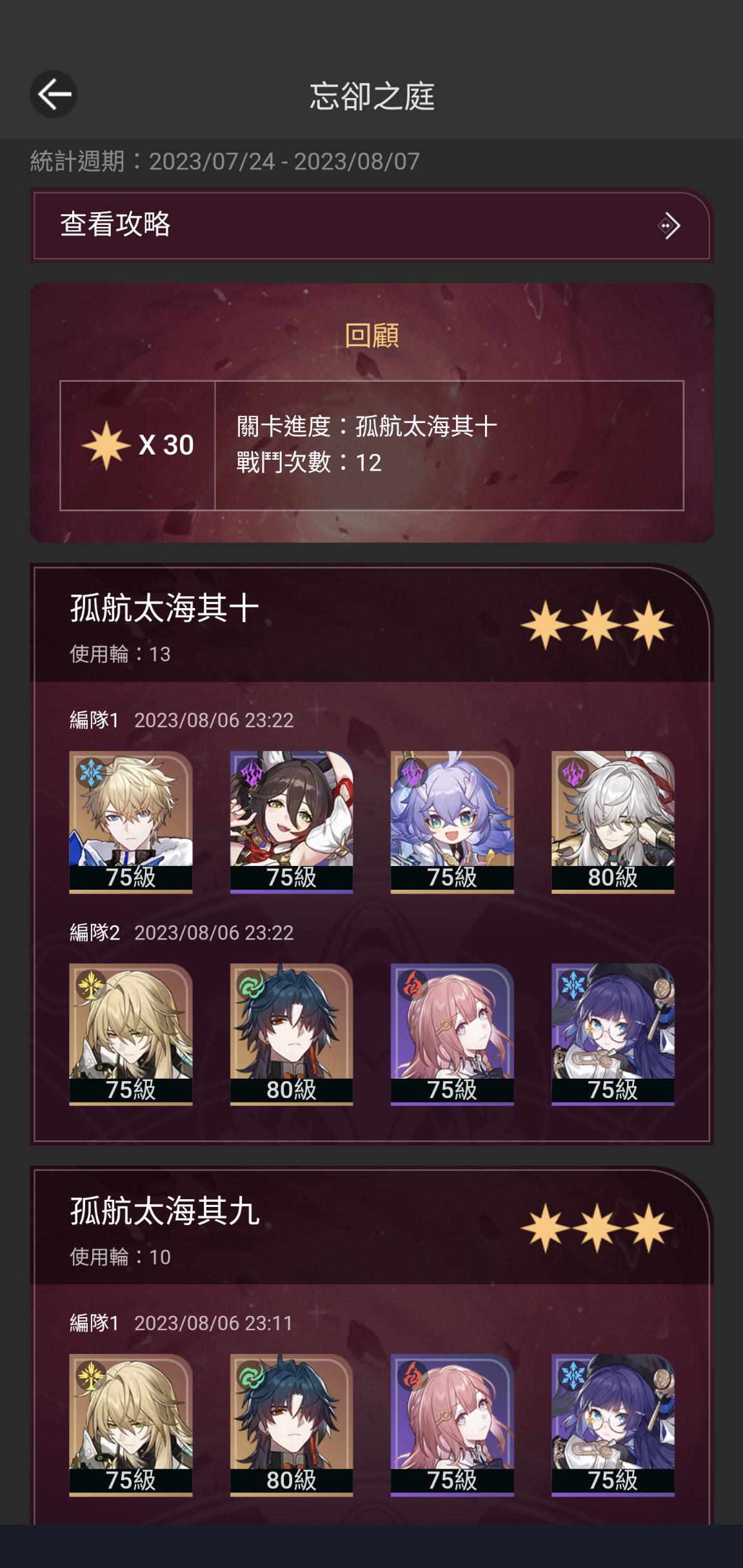
Task: Open the pink-haired character in 其九 編隊1
Action: [452, 1425]
